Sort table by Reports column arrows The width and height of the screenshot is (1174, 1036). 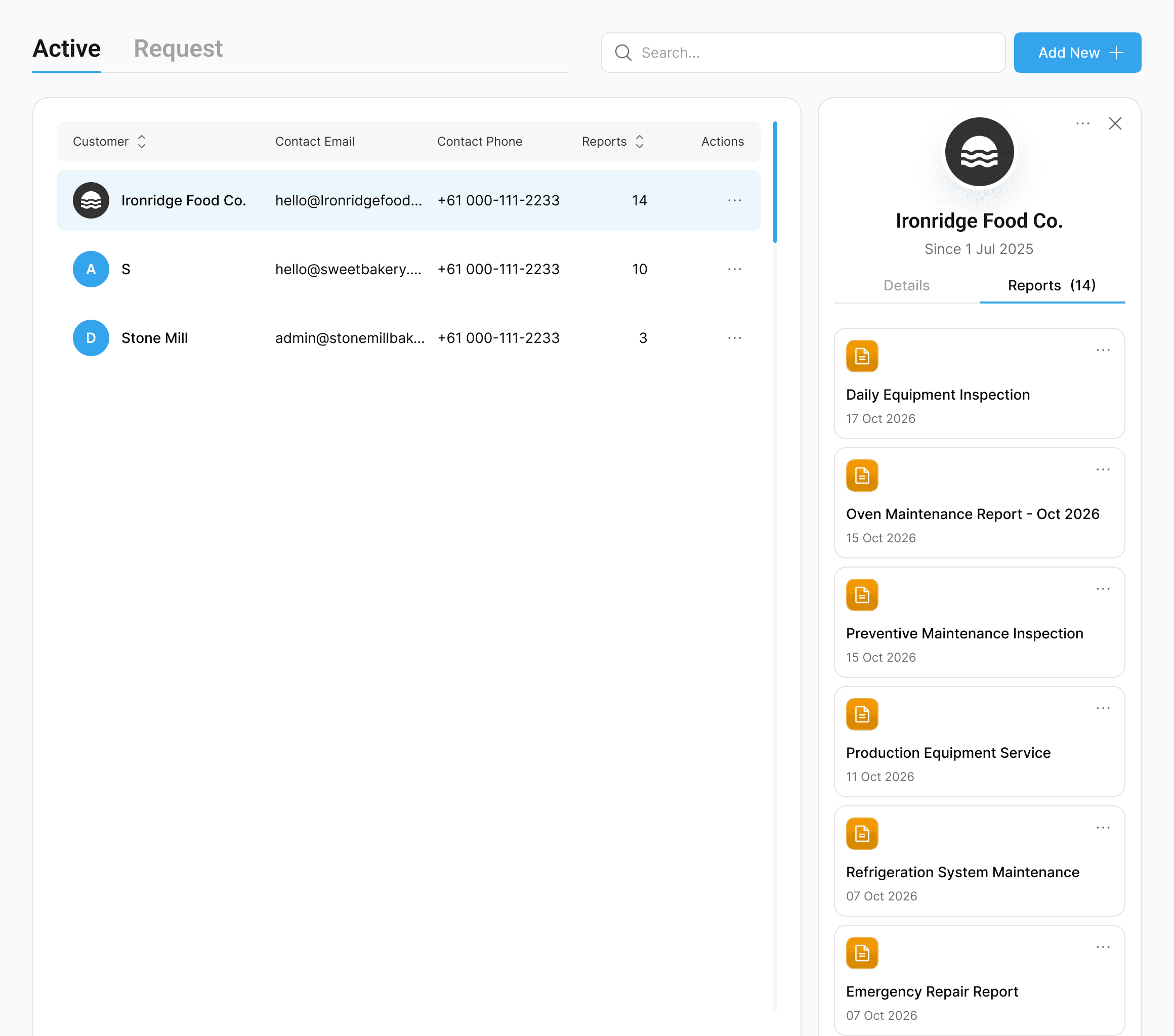(x=639, y=142)
